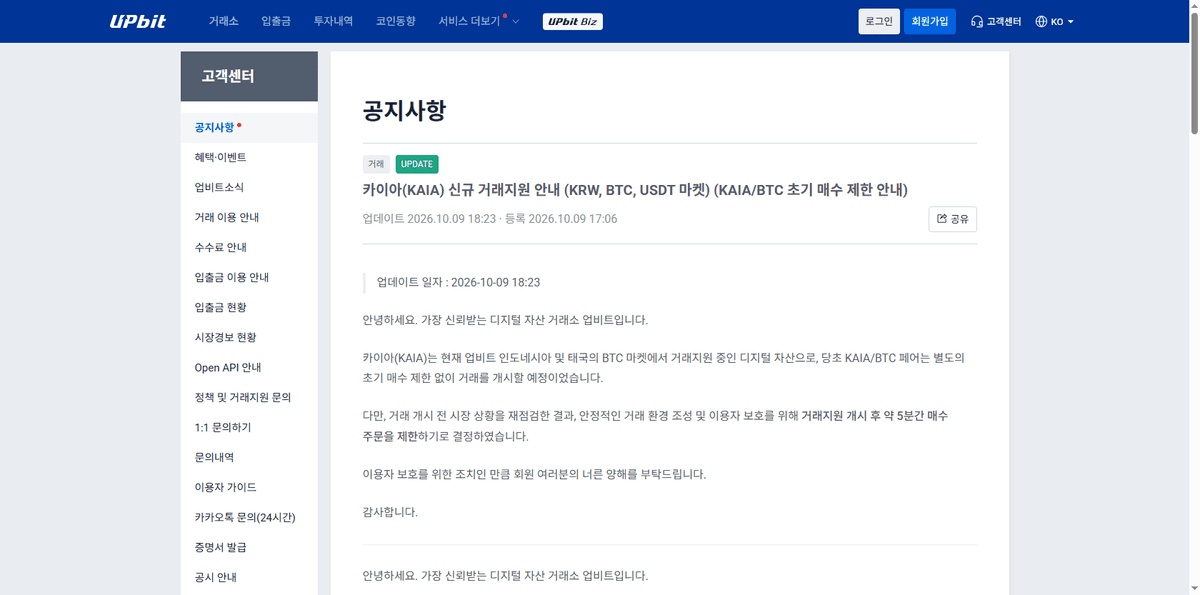Open 입출금 현황 in the sidebar
The image size is (1200, 595).
249,307
